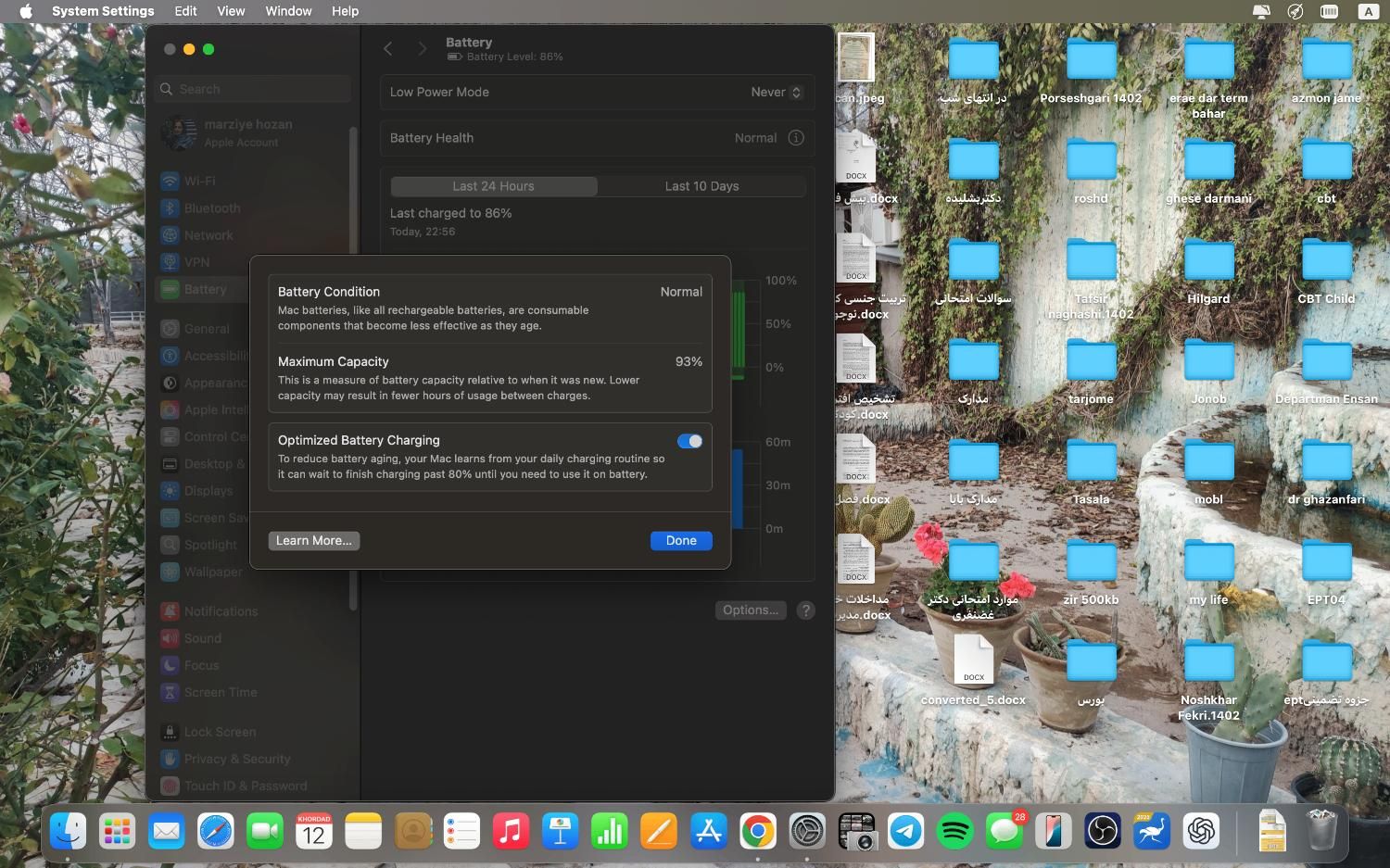
Task: Select the azmon jame desktop folder
Action: pyautogui.click(x=1326, y=70)
